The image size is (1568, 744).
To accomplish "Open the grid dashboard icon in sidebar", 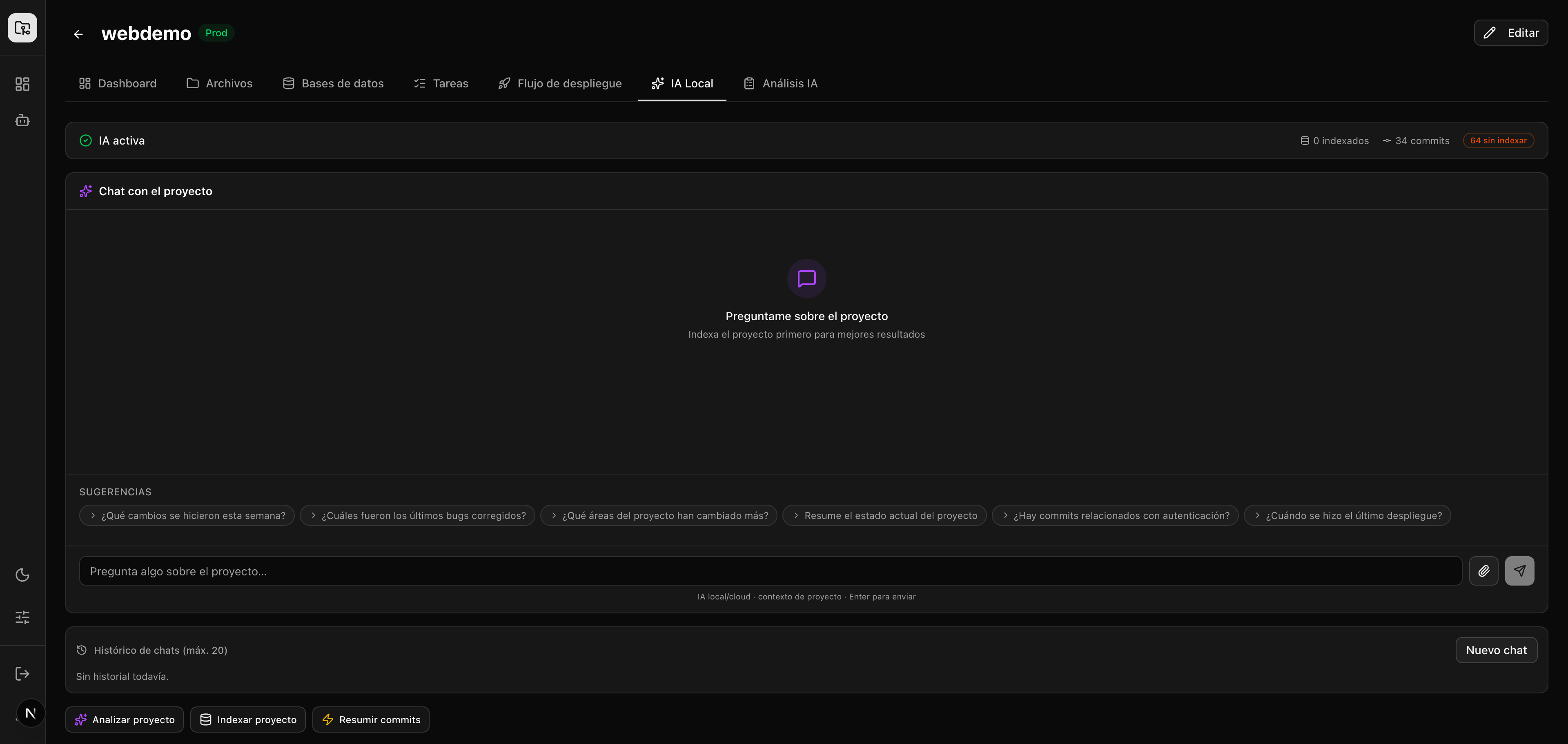I will pyautogui.click(x=22, y=84).
